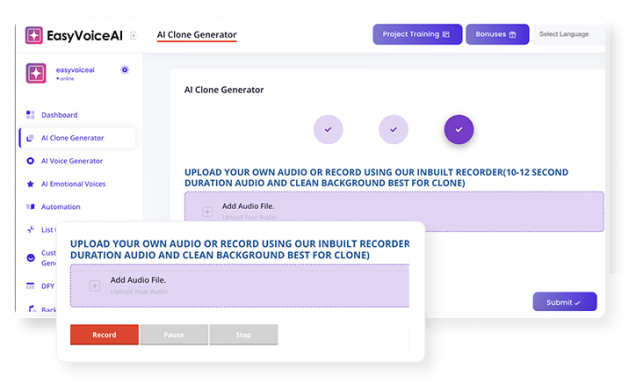639x385 pixels.
Task: Click the Submit button
Action: tap(565, 302)
